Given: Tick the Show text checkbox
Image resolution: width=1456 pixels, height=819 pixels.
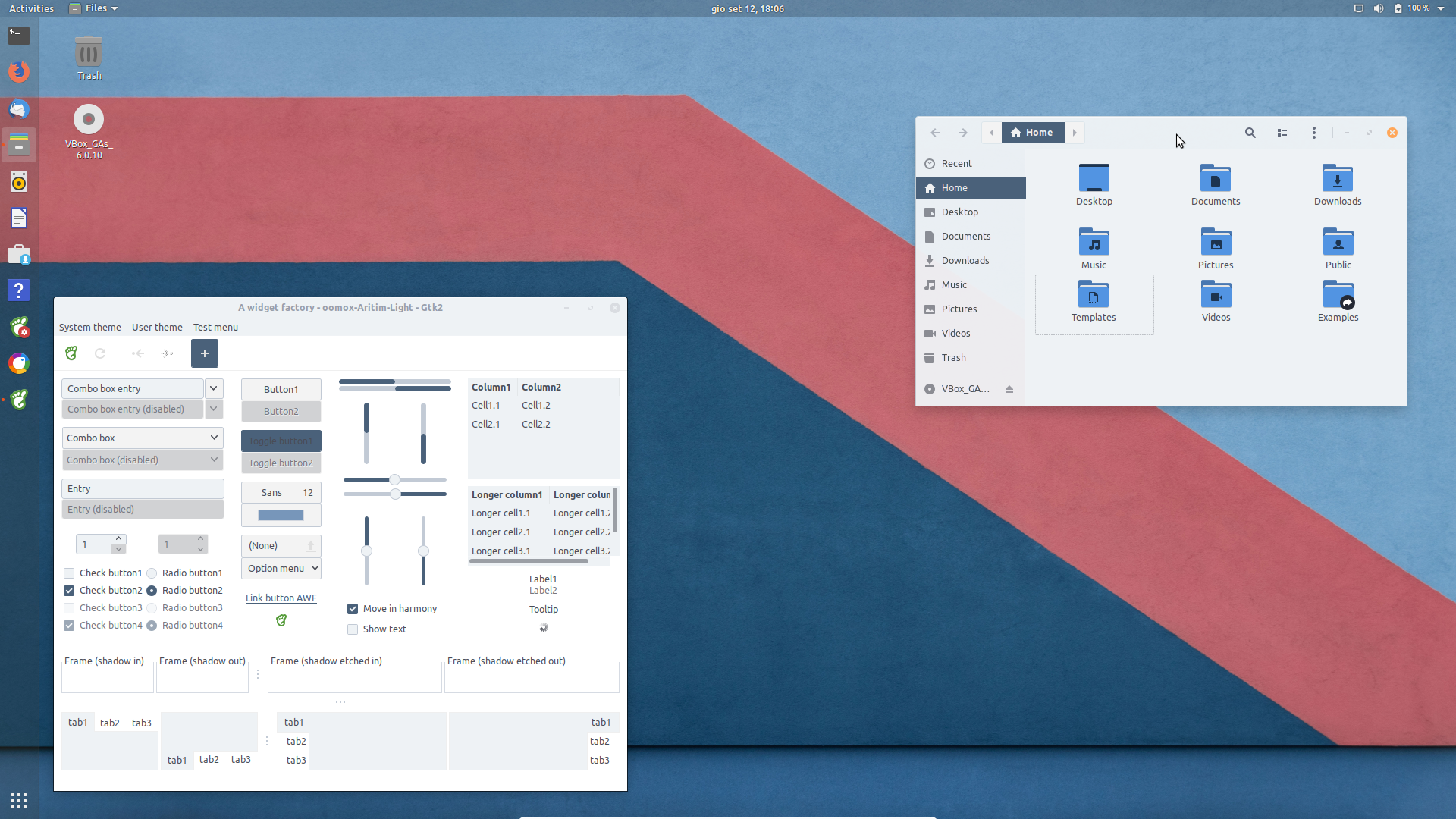Looking at the screenshot, I should 353,629.
